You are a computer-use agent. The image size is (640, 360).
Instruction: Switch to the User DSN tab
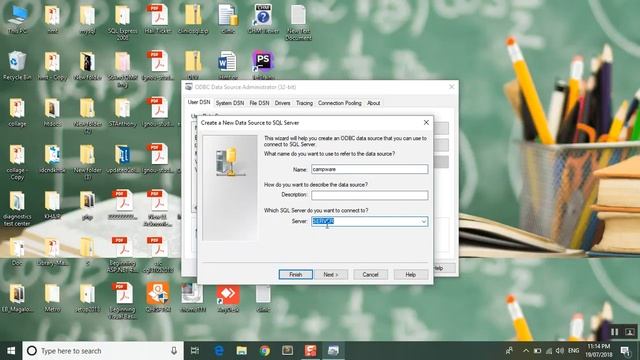pos(199,102)
